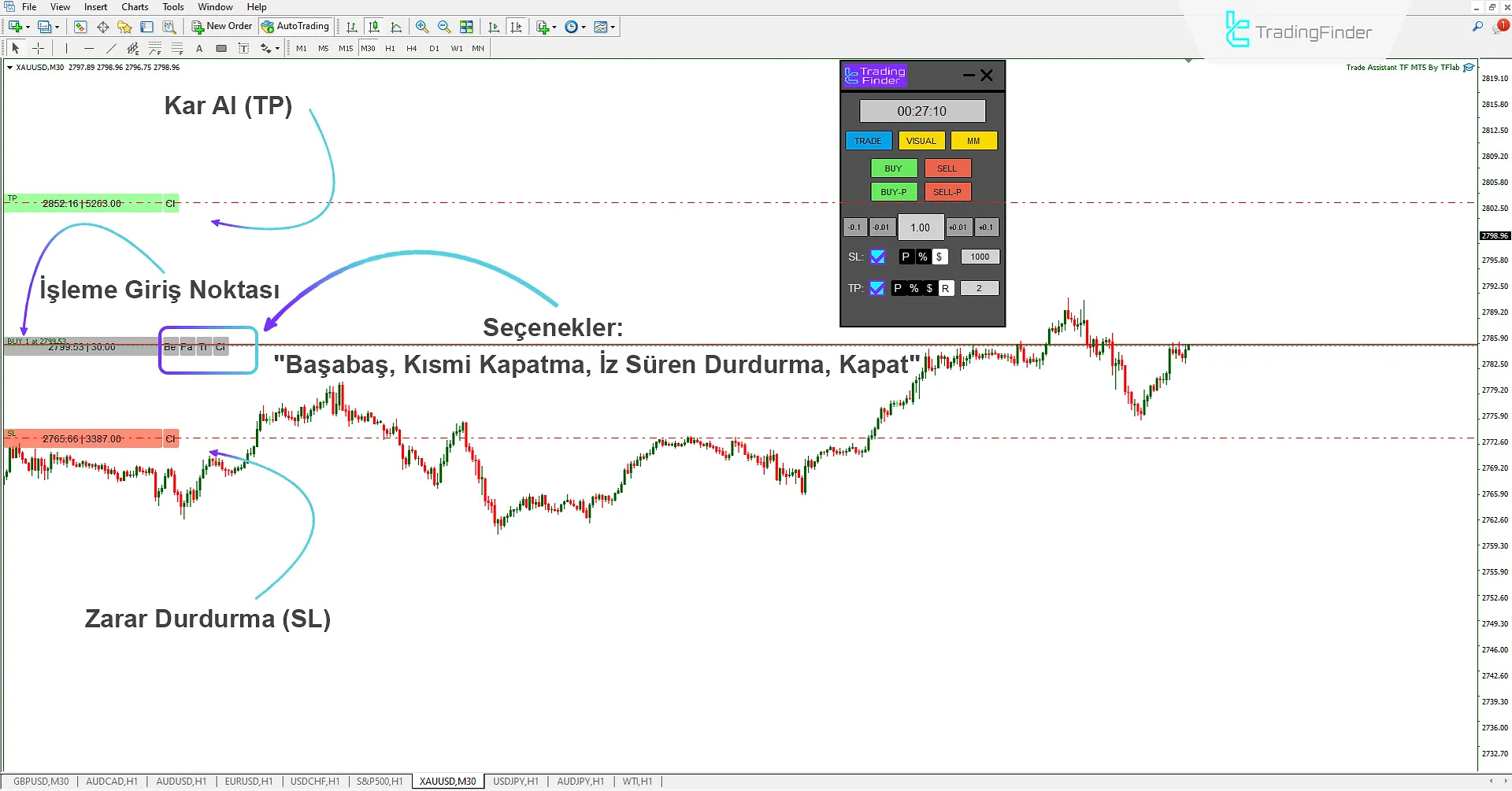The image size is (1512, 791).
Task: Open the chart Templates dropdown
Action: 613,26
